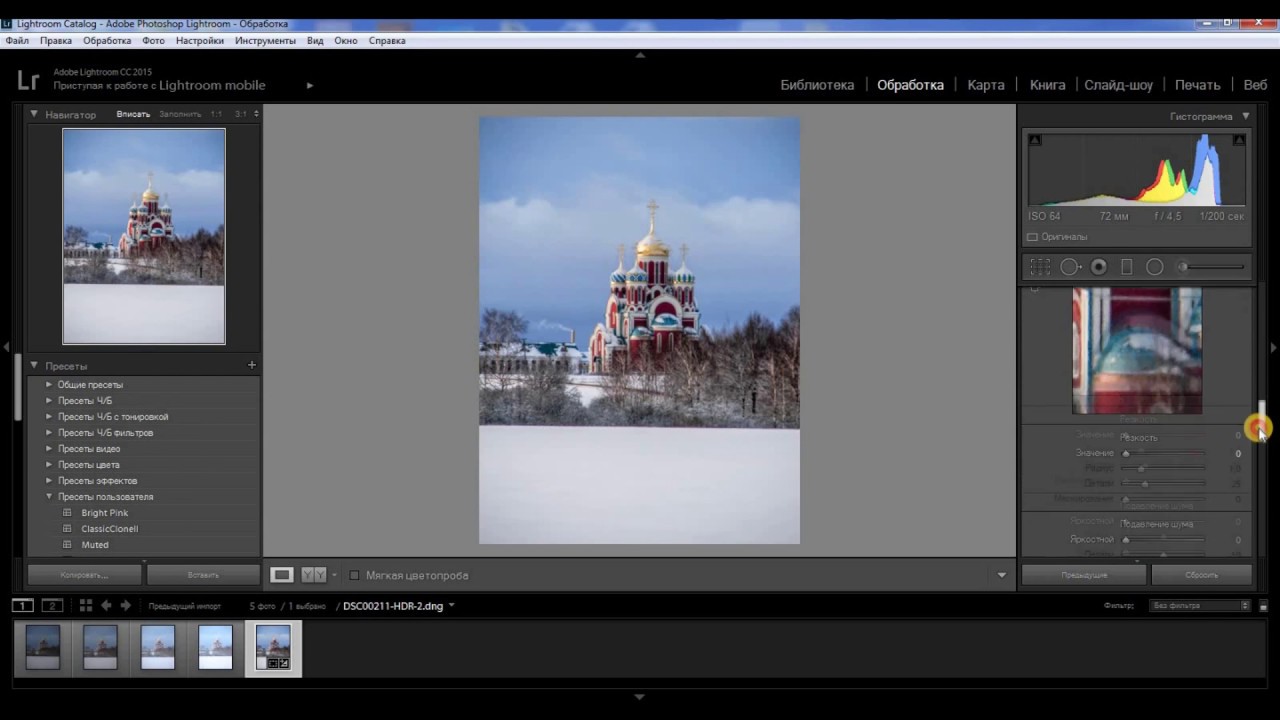Open the Обработка menu
Image resolution: width=1280 pixels, height=720 pixels.
point(107,41)
